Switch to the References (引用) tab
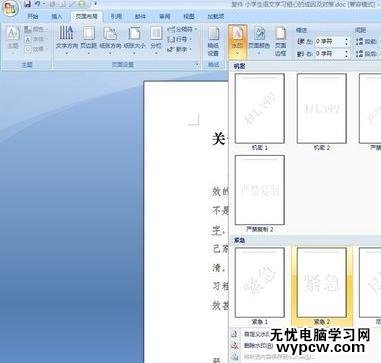The height and width of the screenshot is (363, 381). (116, 16)
